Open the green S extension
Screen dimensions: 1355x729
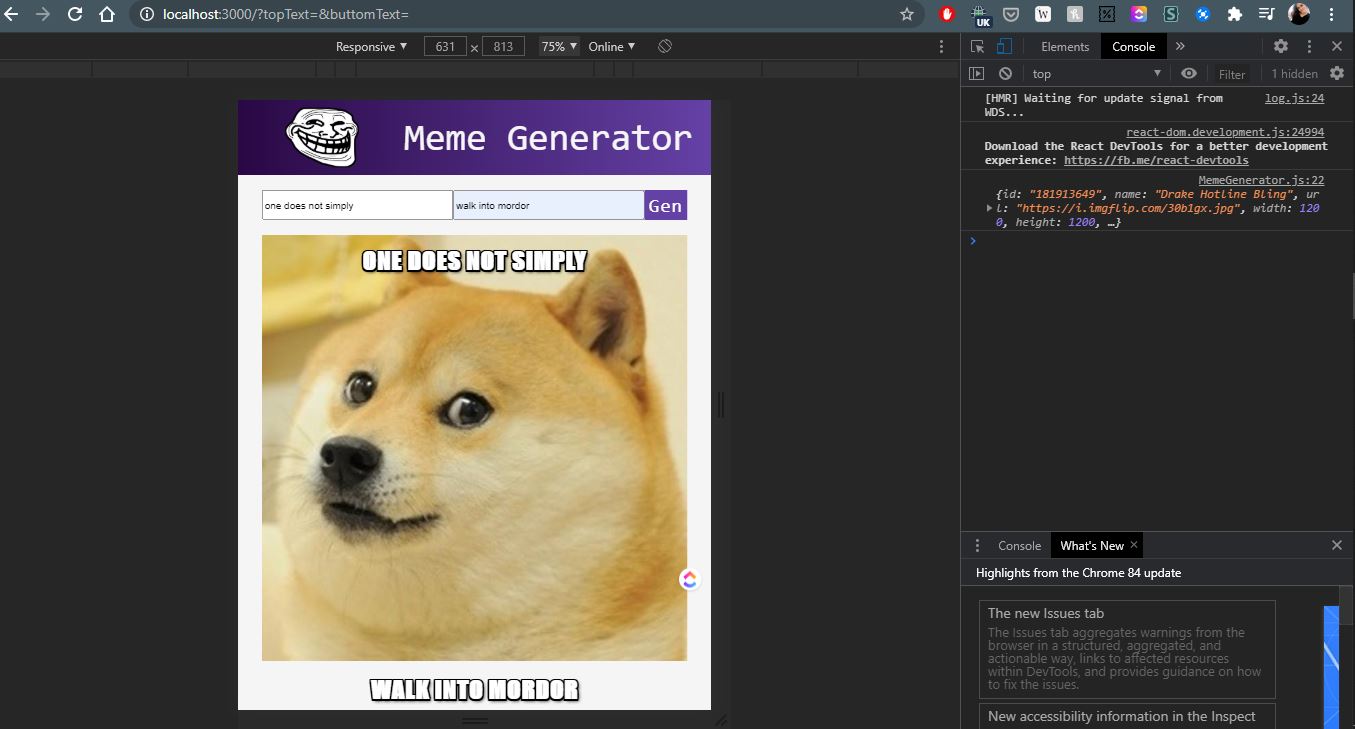(1171, 14)
